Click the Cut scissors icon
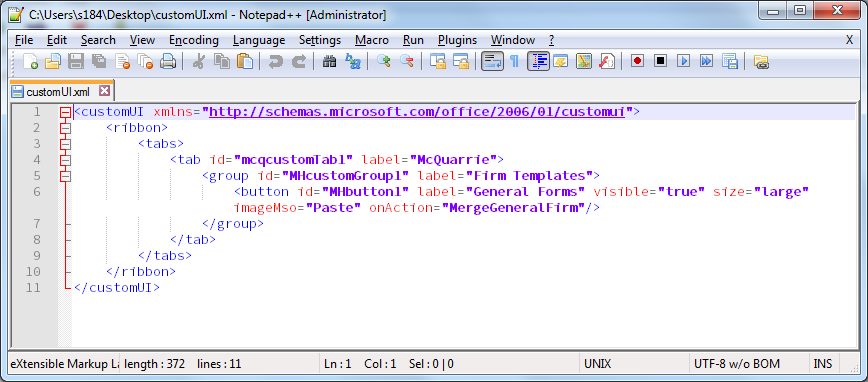Screen dimensions: 868x382 (198, 61)
